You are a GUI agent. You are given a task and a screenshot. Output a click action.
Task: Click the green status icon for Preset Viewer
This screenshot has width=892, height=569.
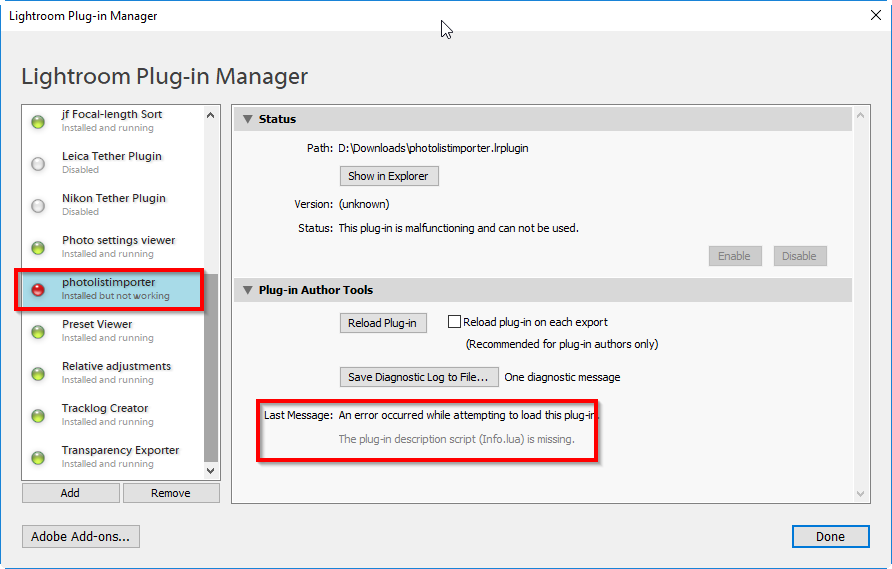38,332
